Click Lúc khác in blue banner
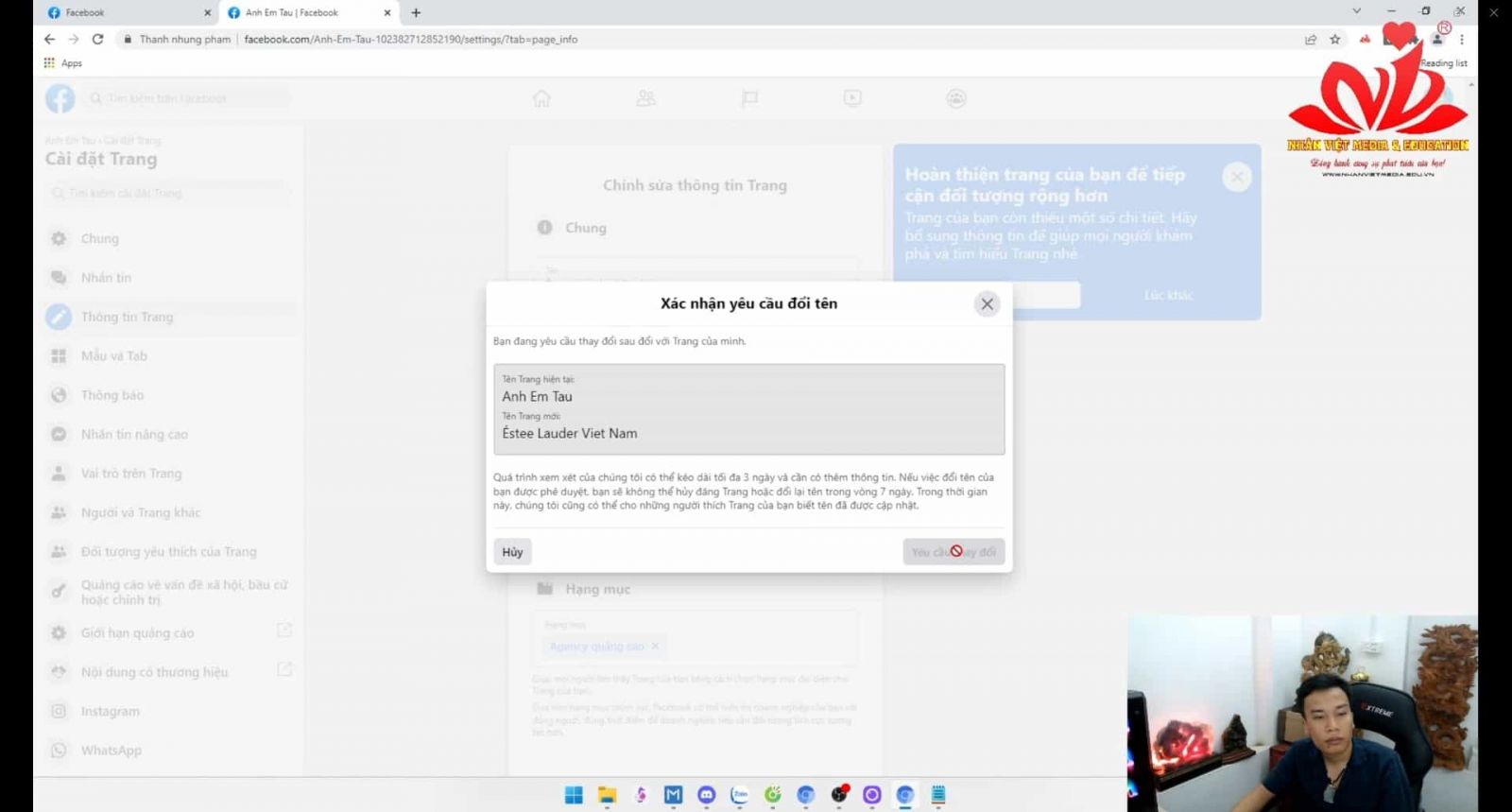Image resolution: width=1512 pixels, height=812 pixels. pyautogui.click(x=1168, y=295)
